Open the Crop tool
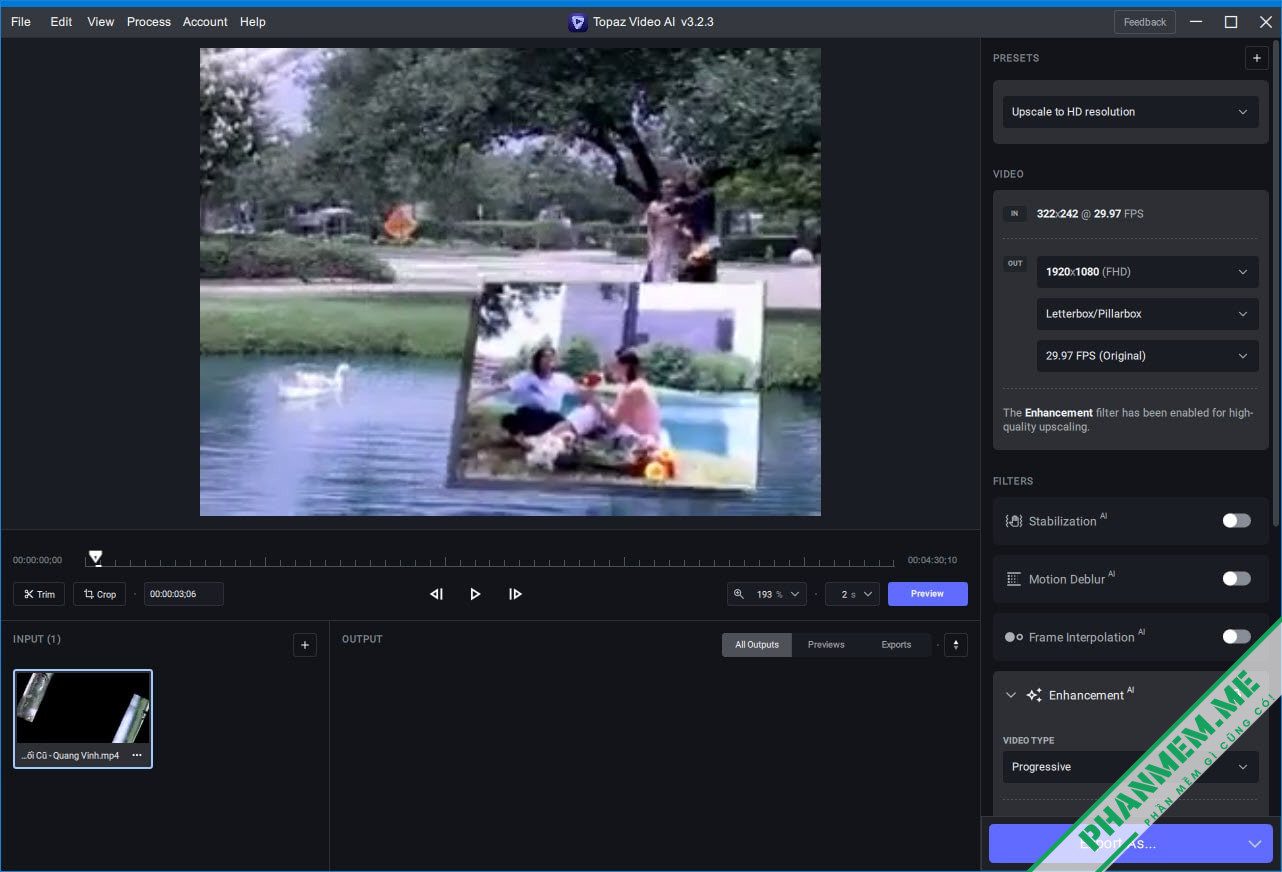1282x872 pixels. (99, 594)
